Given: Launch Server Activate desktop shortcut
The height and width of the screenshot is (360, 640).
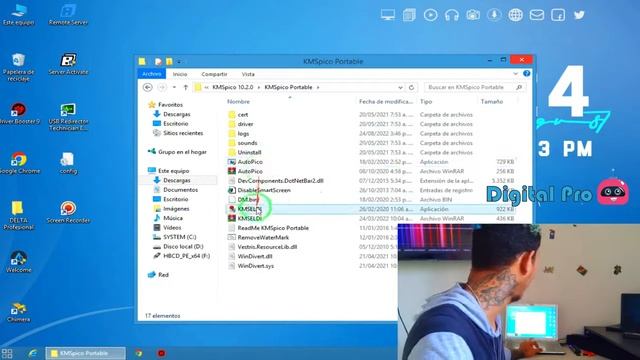Looking at the screenshot, I should tap(68, 64).
